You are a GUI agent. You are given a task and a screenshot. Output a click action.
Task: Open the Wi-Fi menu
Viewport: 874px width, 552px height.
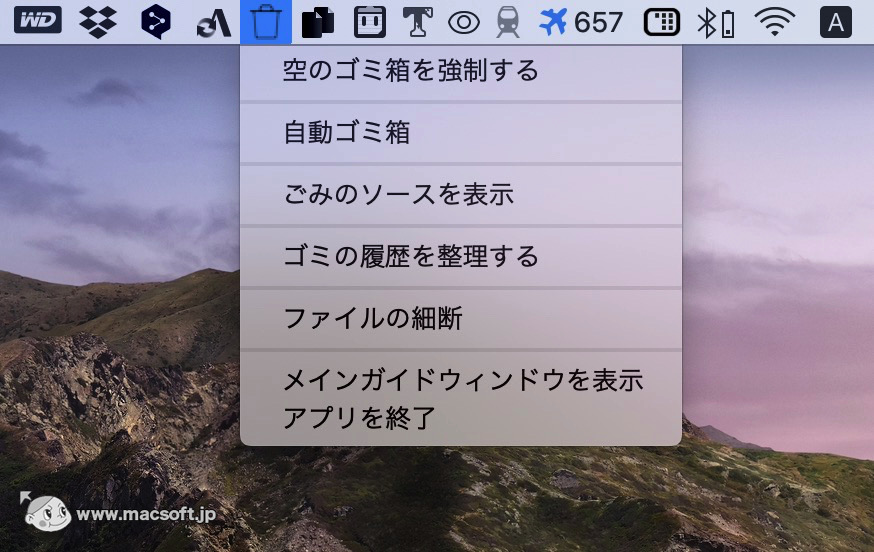[775, 22]
